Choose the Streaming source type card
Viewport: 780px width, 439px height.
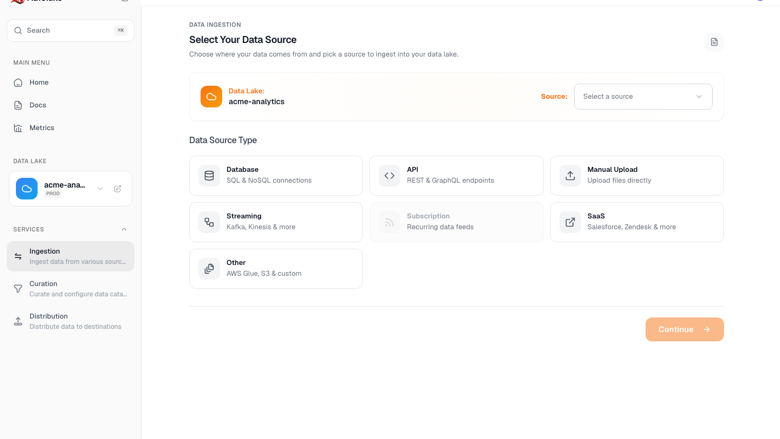[x=276, y=222]
